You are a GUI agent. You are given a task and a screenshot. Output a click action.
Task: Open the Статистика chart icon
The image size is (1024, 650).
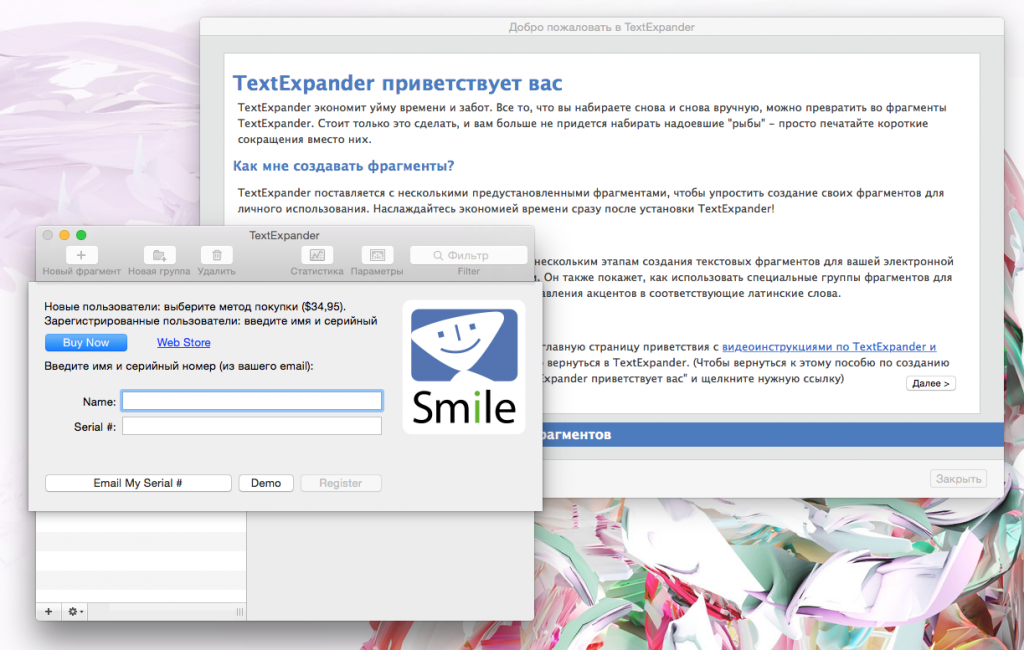[x=317, y=255]
